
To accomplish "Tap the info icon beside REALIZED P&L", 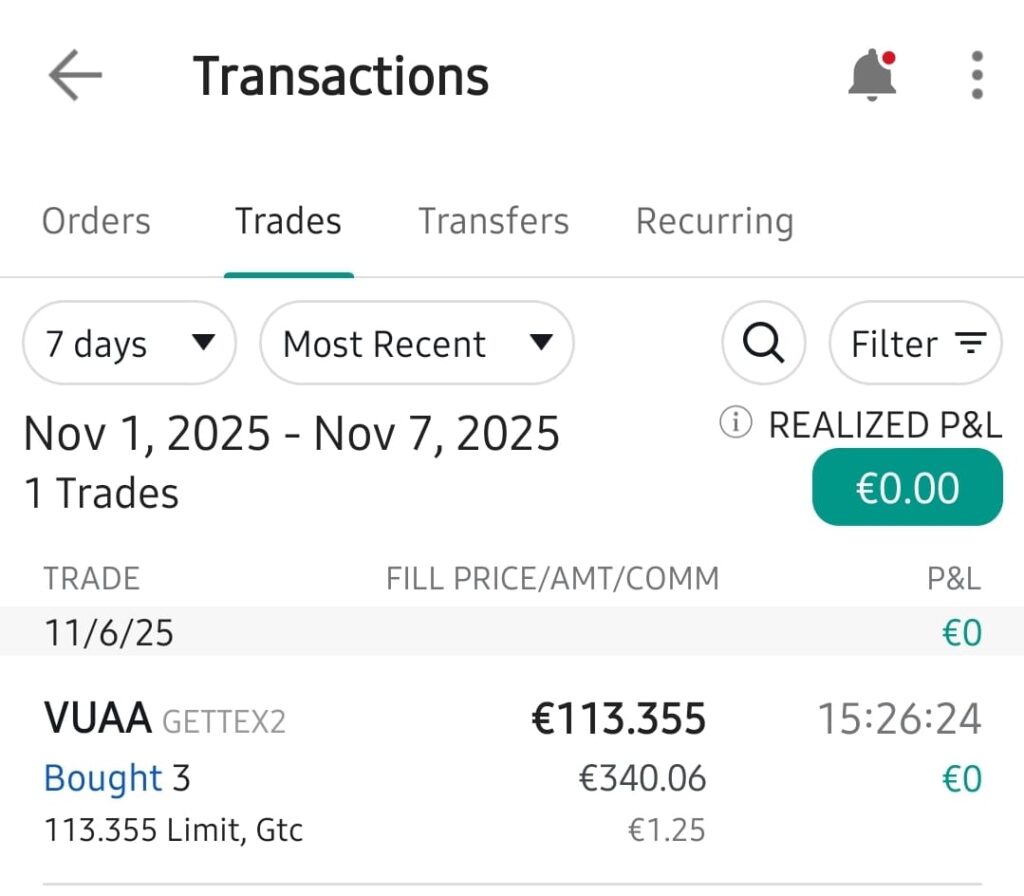I will coord(735,425).
